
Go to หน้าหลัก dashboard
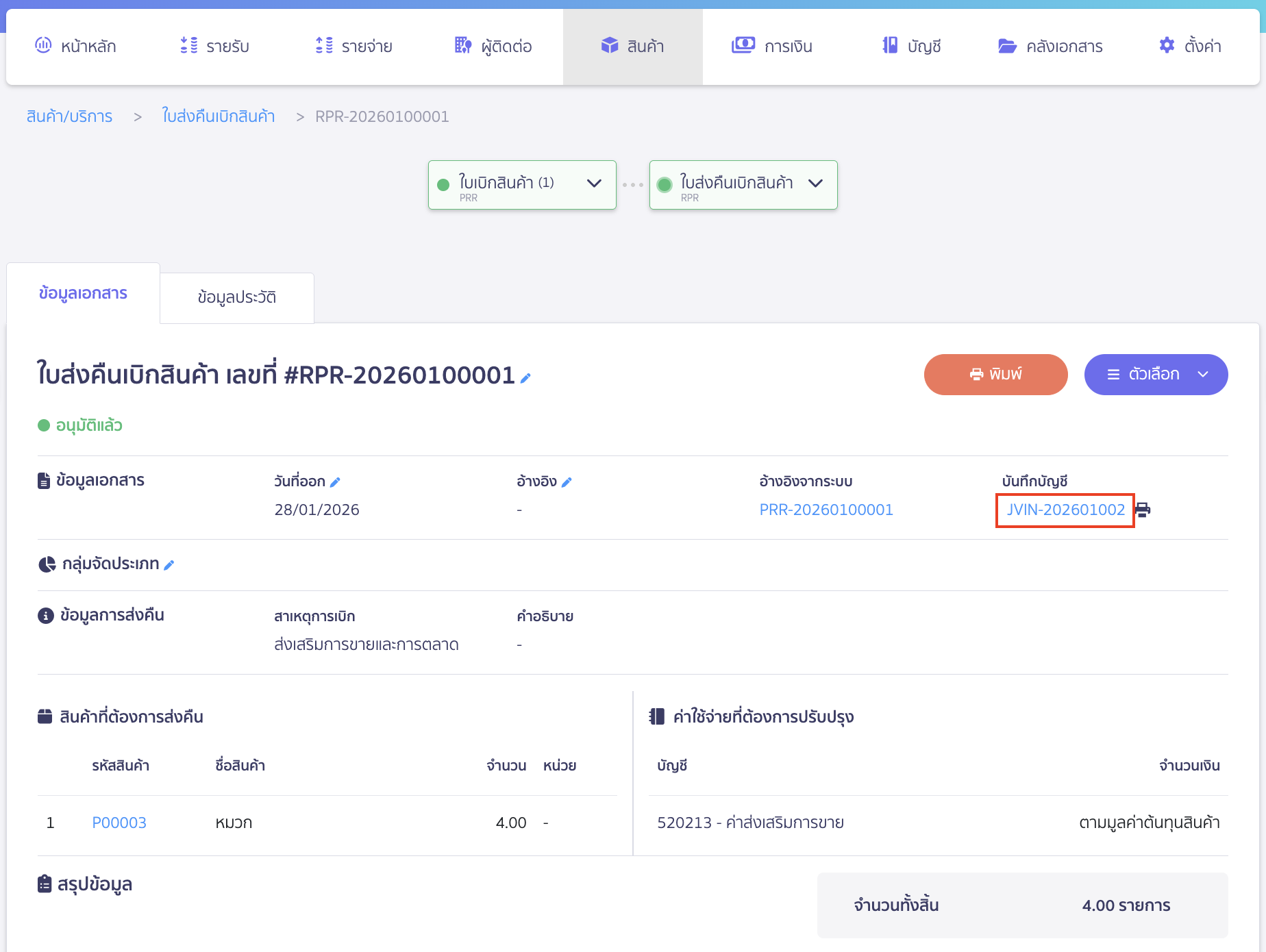[75, 47]
